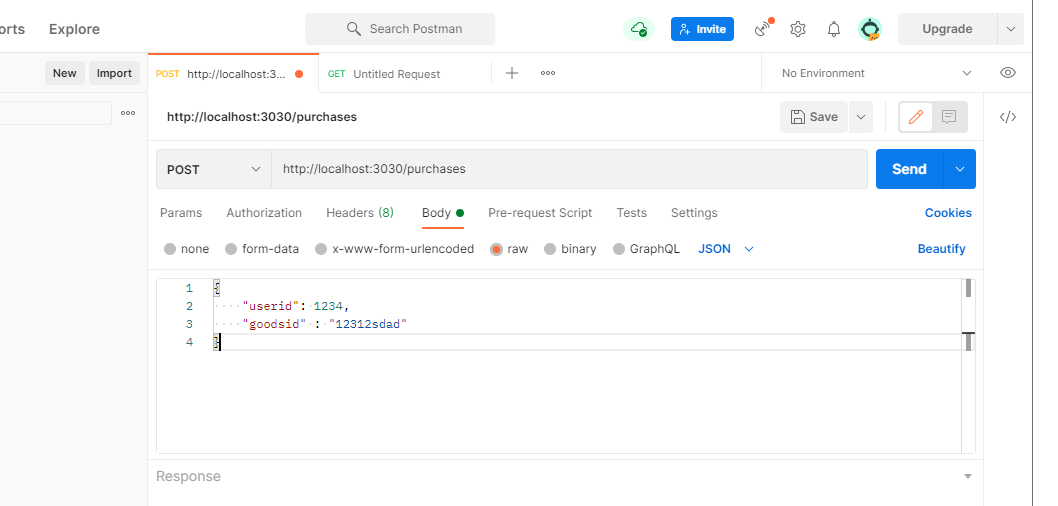This screenshot has height=506, width=1058.
Task: Switch to the GET Untitled Request tab
Action: 405,74
